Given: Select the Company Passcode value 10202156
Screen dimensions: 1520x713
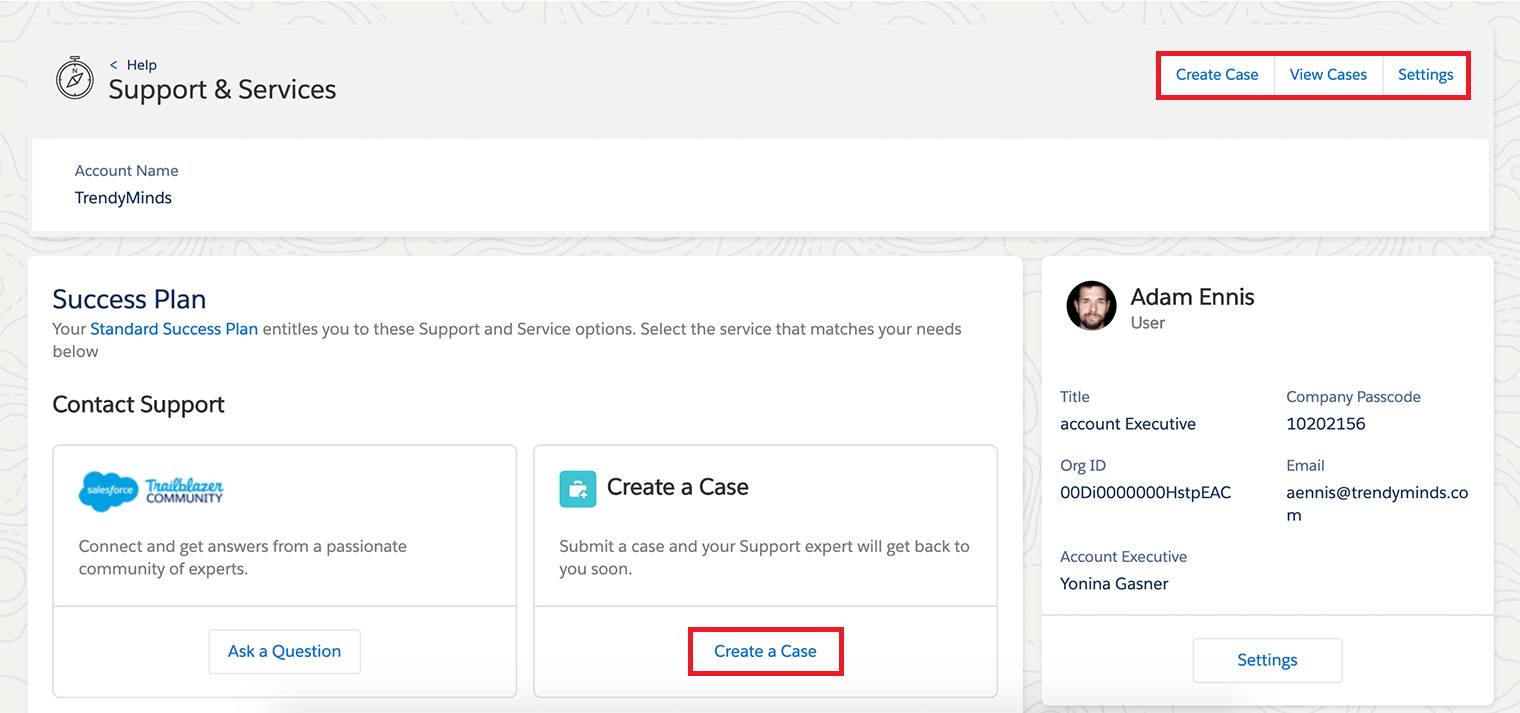Looking at the screenshot, I should coord(1326,424).
